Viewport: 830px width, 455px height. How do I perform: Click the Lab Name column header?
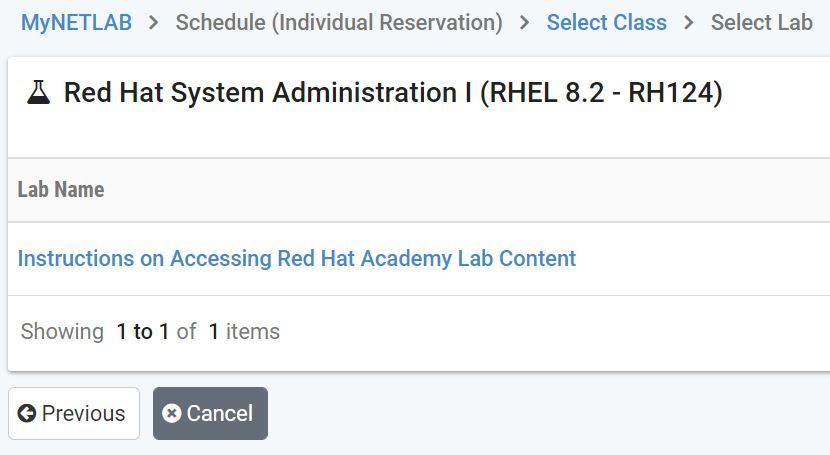click(x=61, y=189)
